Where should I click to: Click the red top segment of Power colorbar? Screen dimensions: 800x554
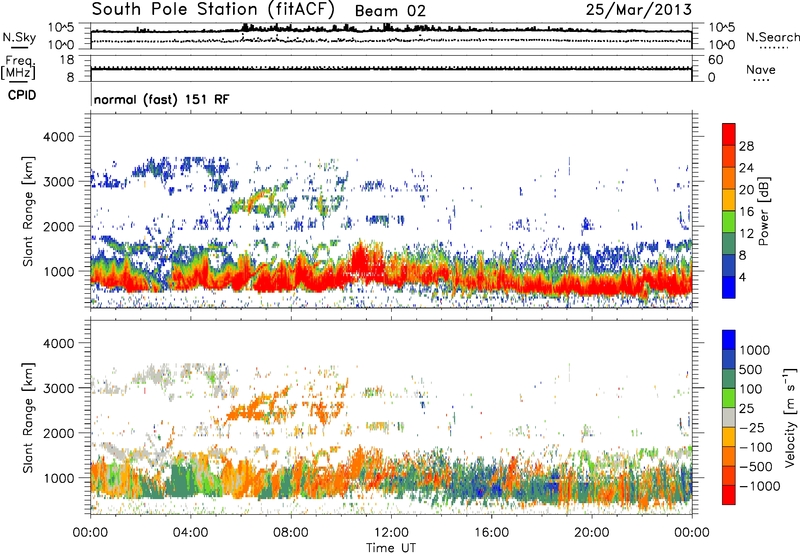(x=729, y=135)
